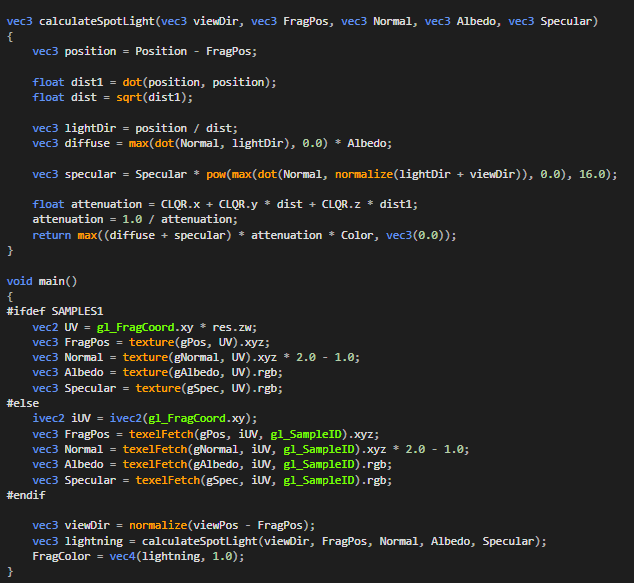Click the 'vec3 lightning' variable name
This screenshot has width=634, height=583.
(93, 541)
